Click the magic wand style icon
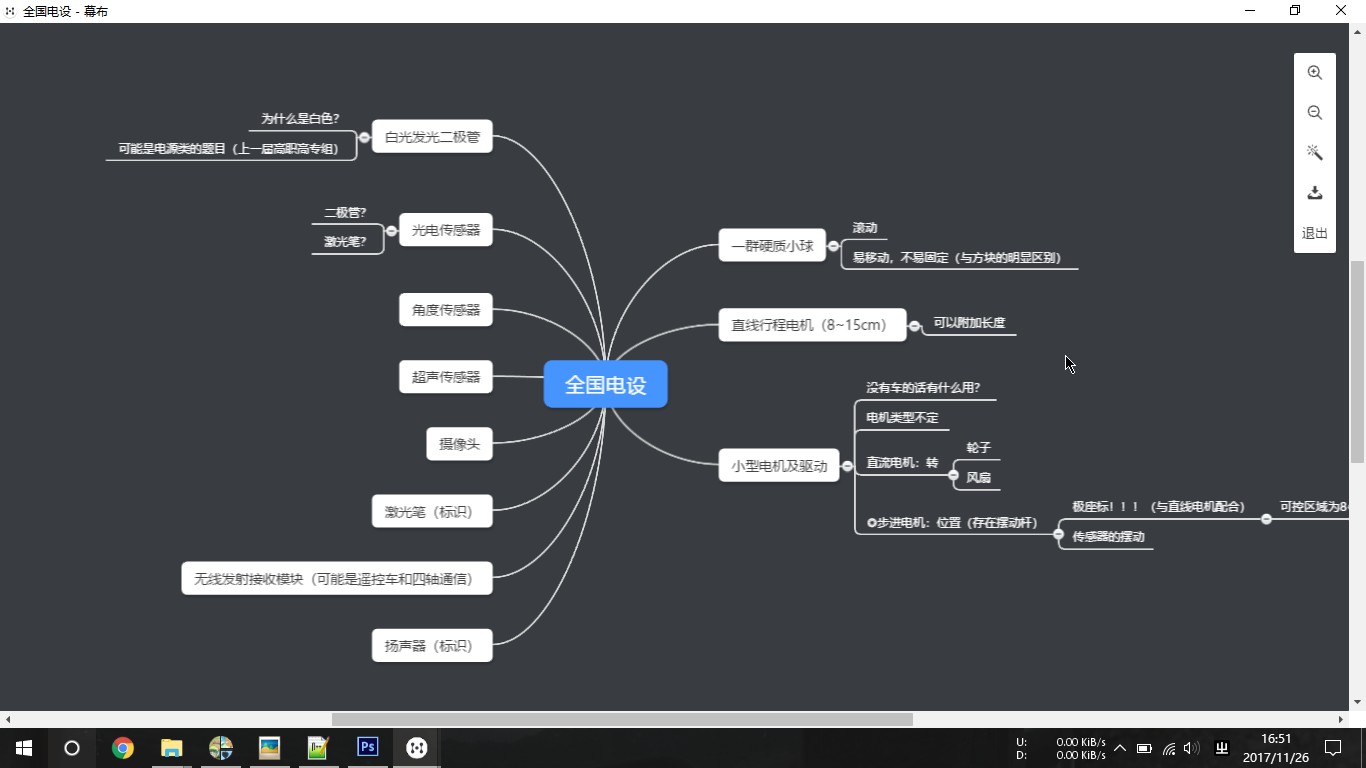This screenshot has height=768, width=1366. pyautogui.click(x=1314, y=153)
